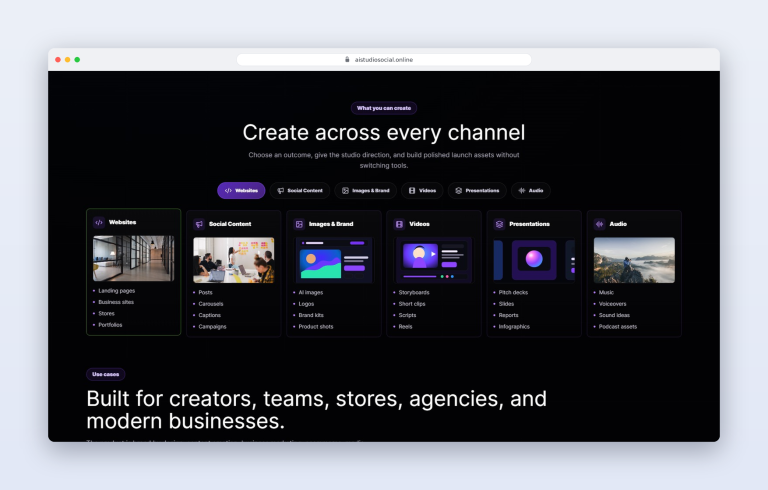This screenshot has height=490, width=768.
Task: Click 'Infographics' list item
Action: (514, 327)
